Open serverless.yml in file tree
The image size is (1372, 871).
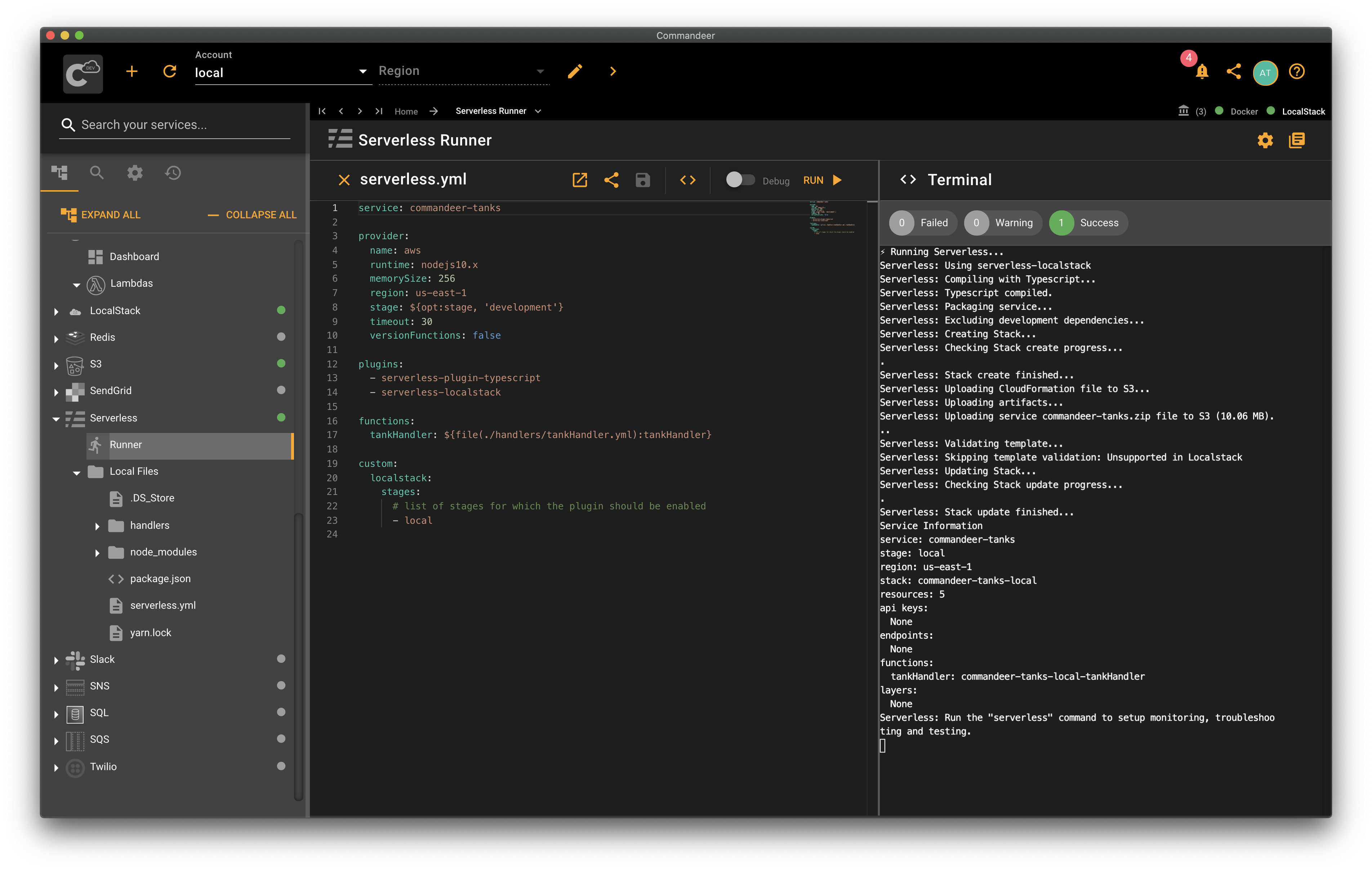click(x=162, y=606)
